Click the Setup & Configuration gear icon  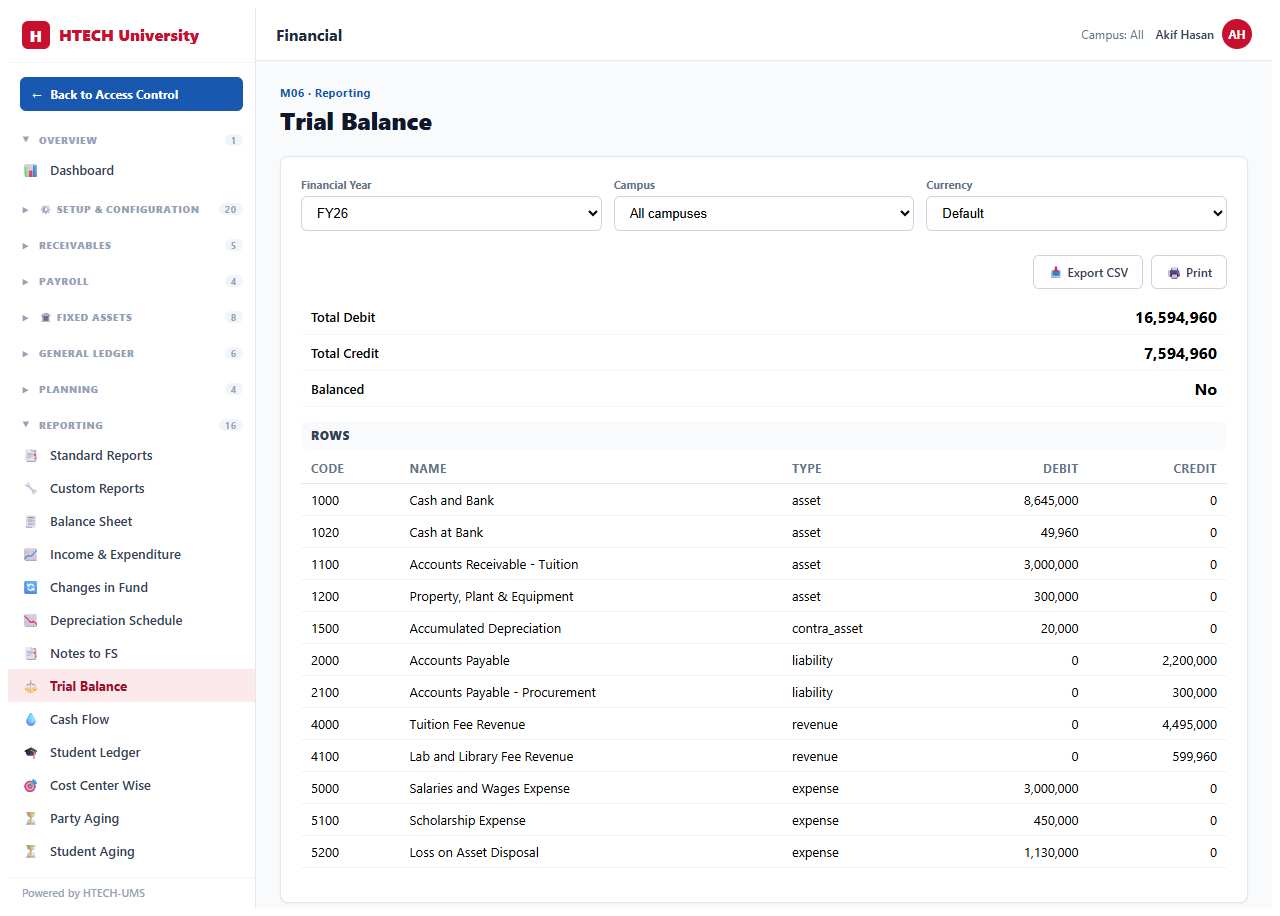pos(45,210)
